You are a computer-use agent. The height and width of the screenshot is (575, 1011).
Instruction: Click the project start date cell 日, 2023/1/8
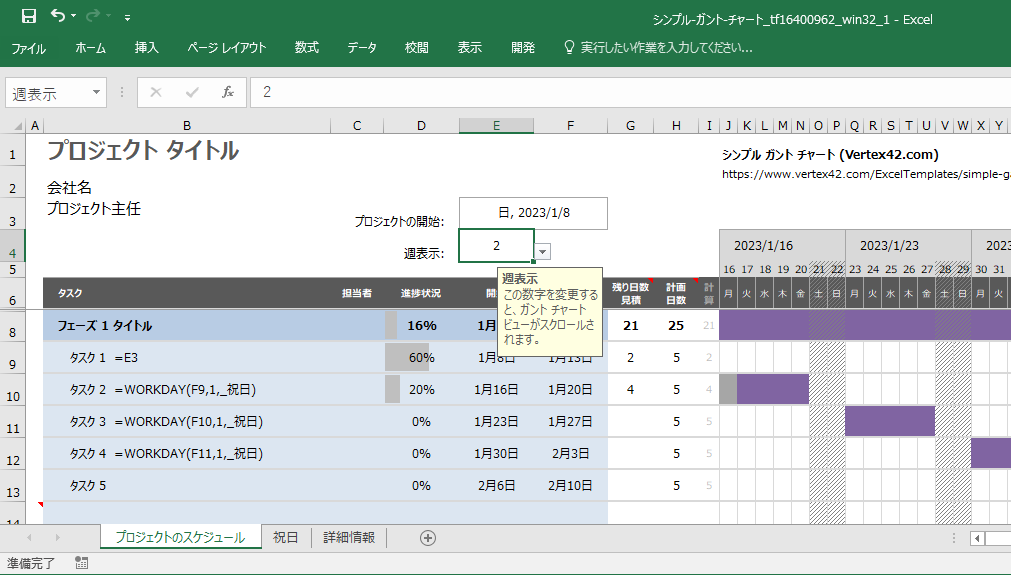point(533,213)
